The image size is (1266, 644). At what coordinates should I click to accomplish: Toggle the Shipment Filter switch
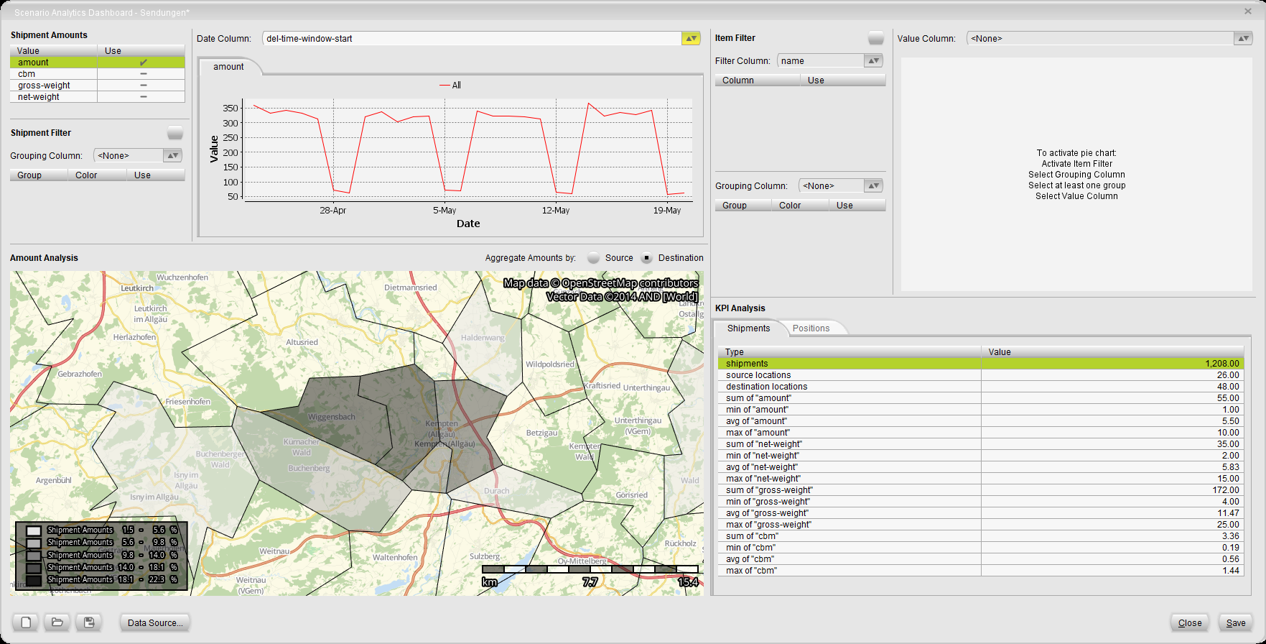pyautogui.click(x=175, y=133)
